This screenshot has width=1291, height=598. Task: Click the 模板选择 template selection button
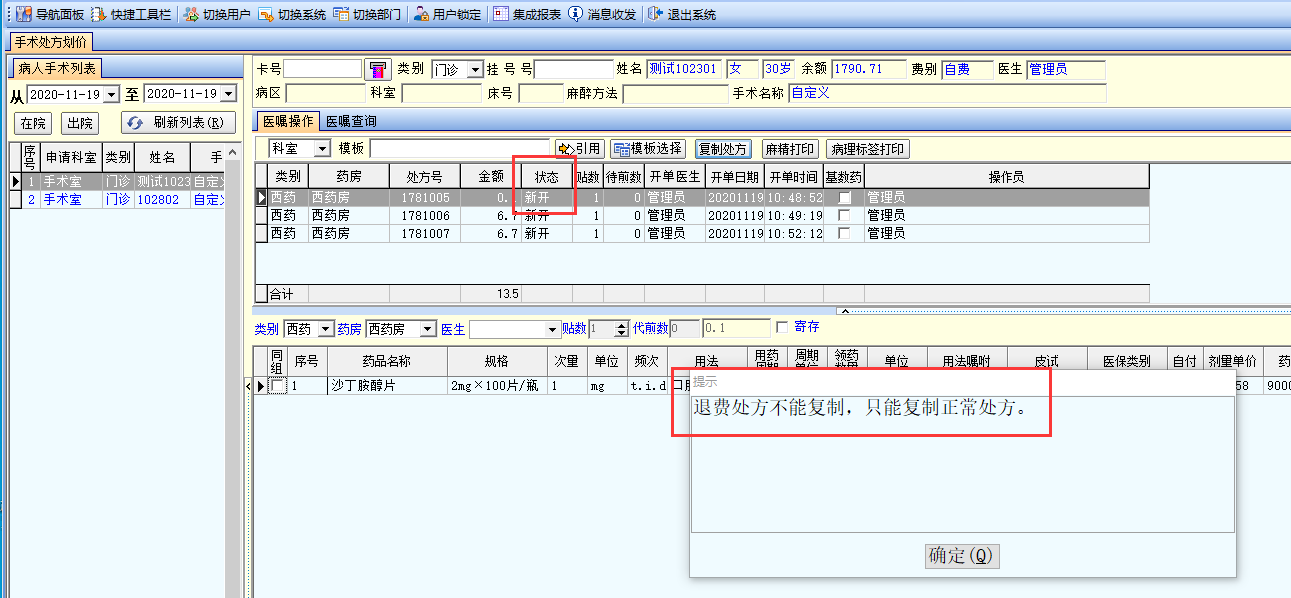[648, 149]
